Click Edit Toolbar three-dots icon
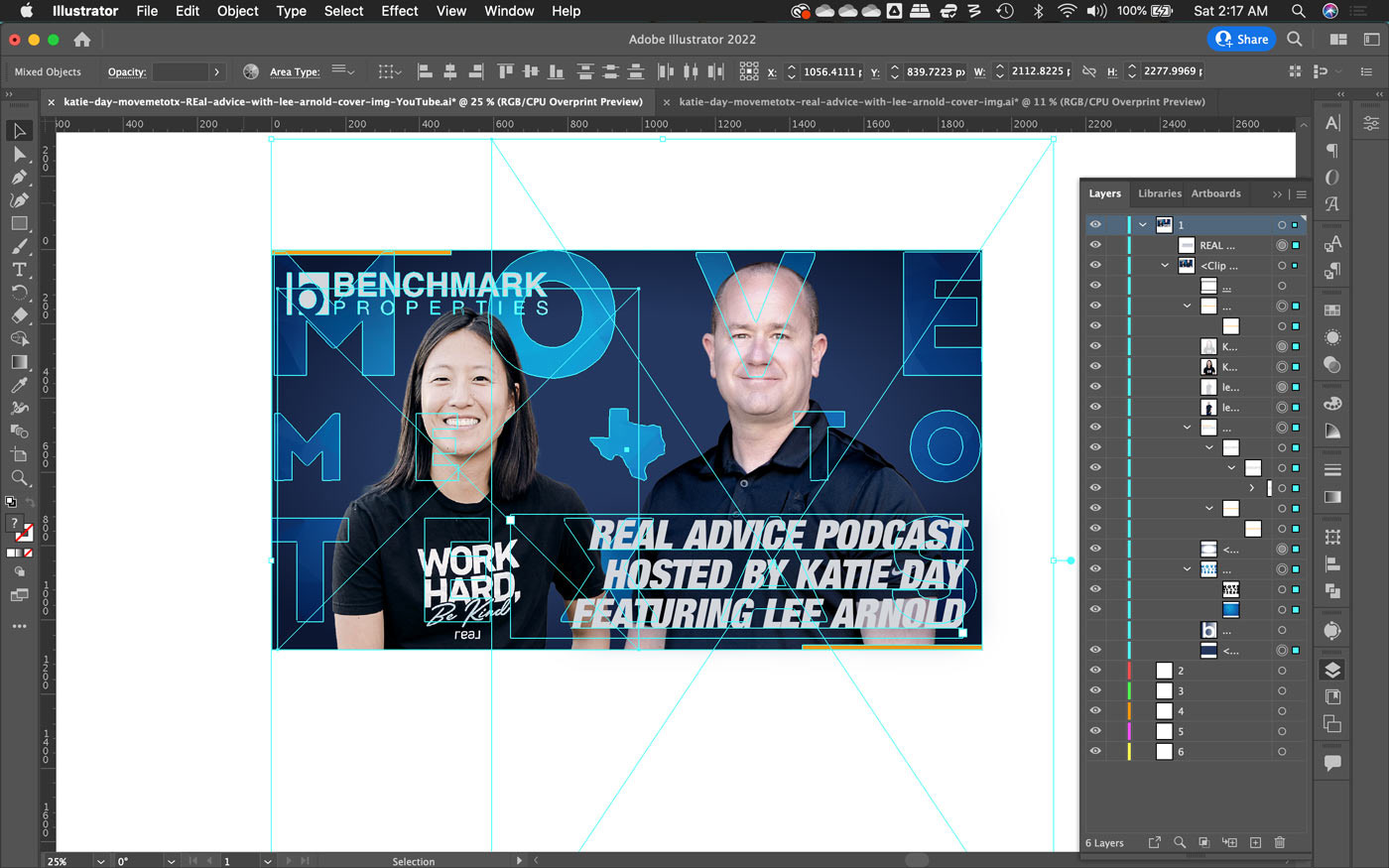Image resolution: width=1389 pixels, height=868 pixels. [x=19, y=627]
